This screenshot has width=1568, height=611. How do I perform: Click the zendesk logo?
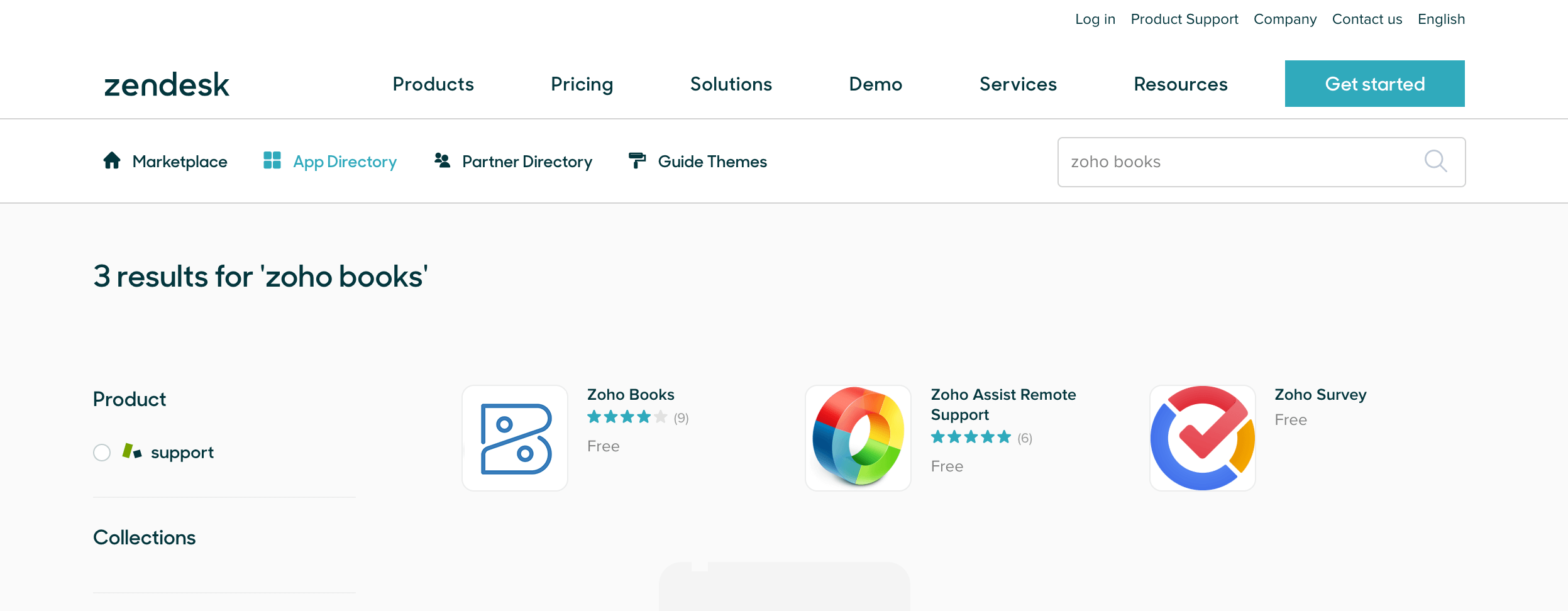click(x=167, y=85)
